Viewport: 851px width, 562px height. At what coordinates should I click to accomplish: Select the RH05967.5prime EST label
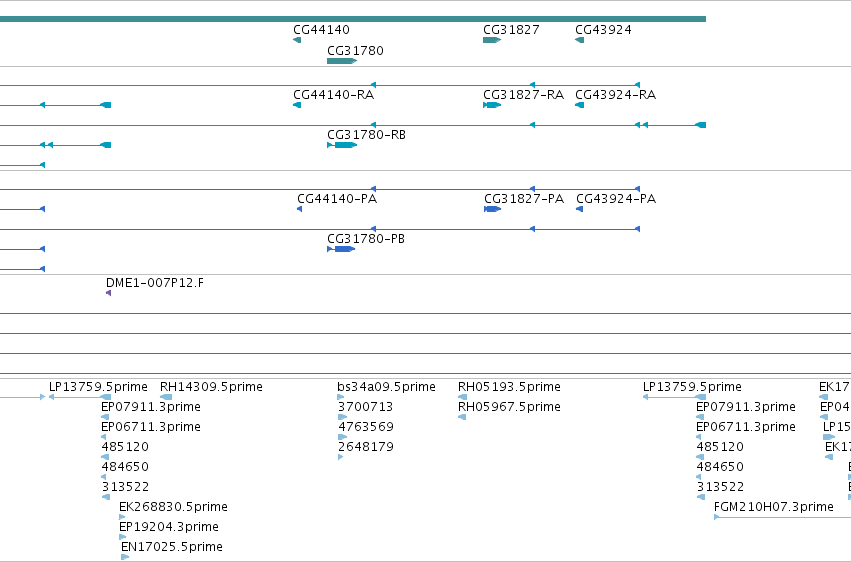(x=509, y=407)
